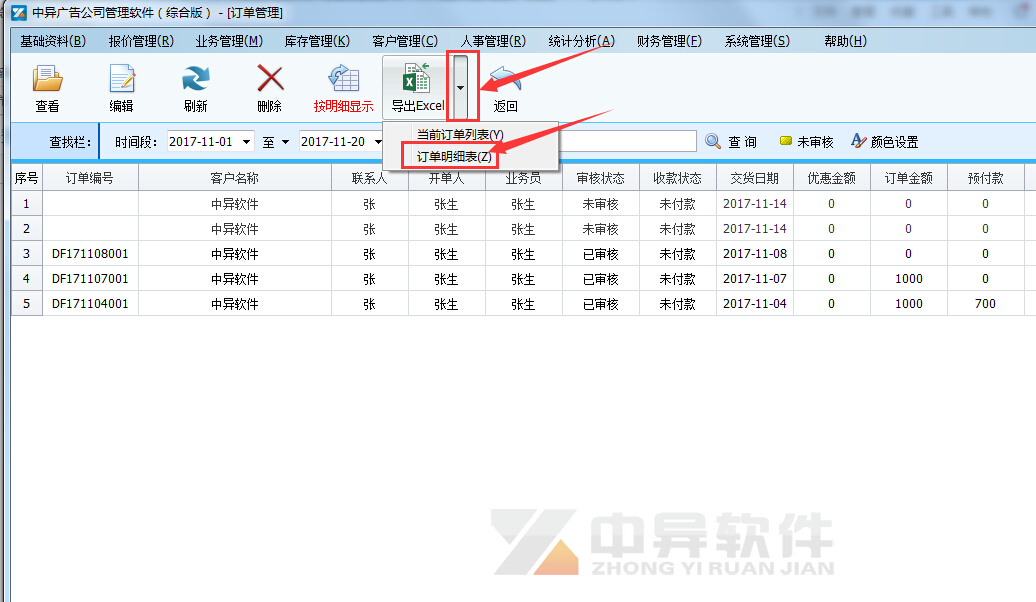Select row header number 1

[x=26, y=204]
